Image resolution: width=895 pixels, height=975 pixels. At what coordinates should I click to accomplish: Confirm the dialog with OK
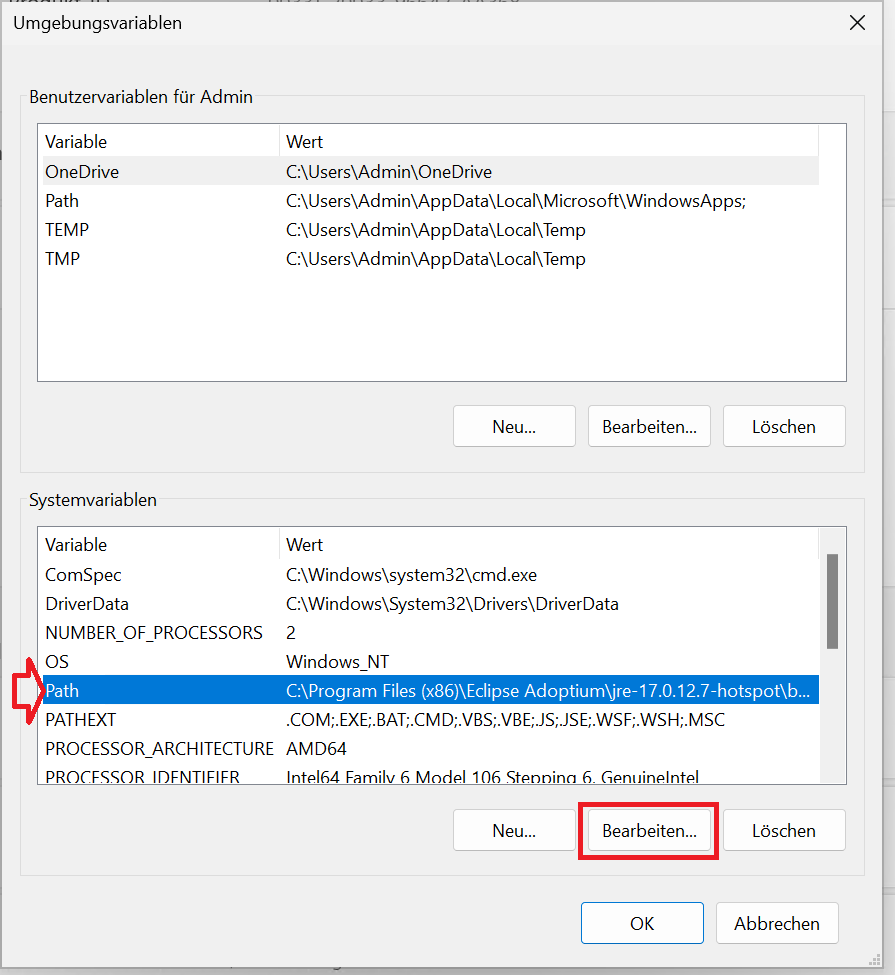(x=642, y=923)
